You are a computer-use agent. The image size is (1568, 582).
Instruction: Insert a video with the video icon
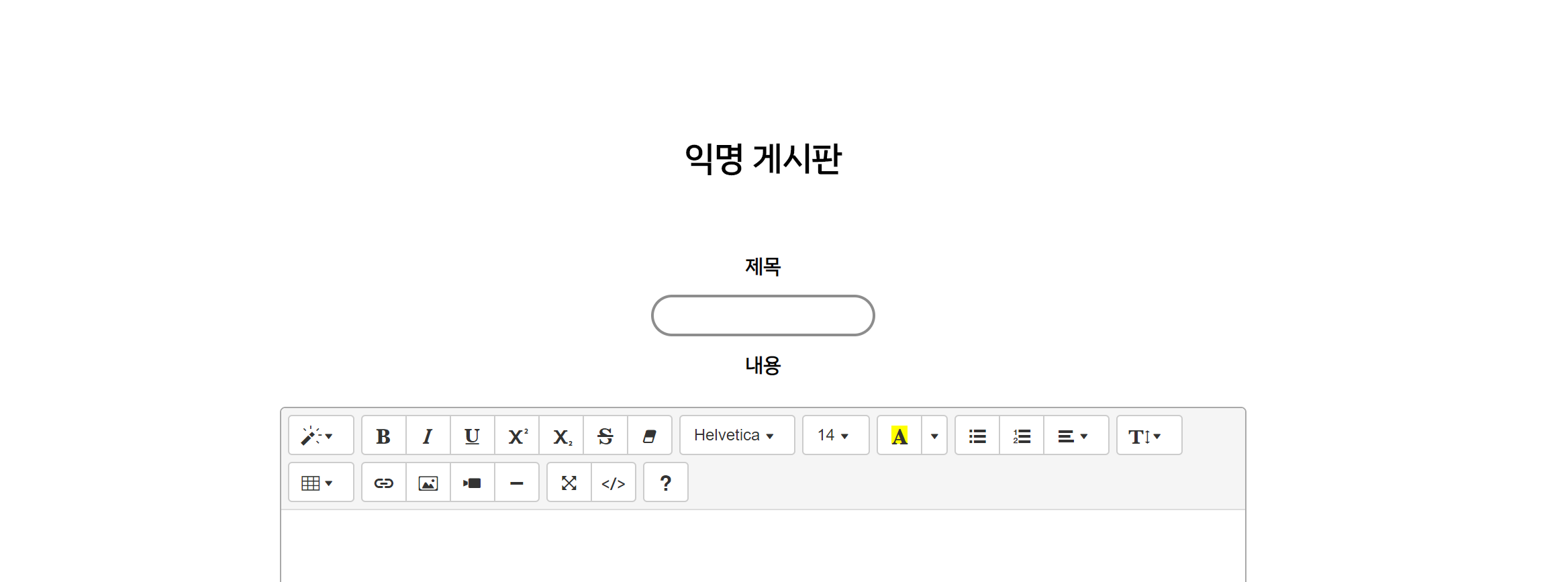tap(472, 483)
